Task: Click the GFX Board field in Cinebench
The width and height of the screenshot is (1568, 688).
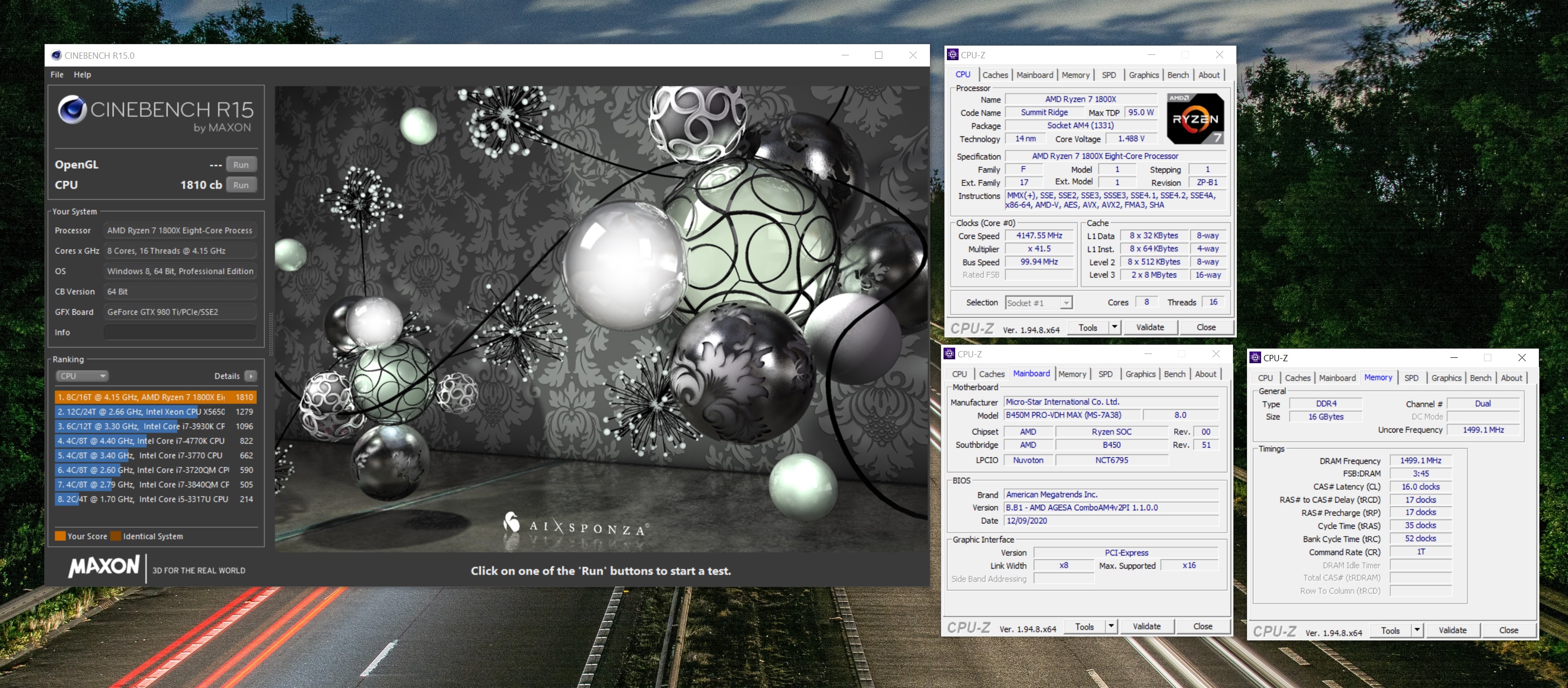Action: point(180,312)
